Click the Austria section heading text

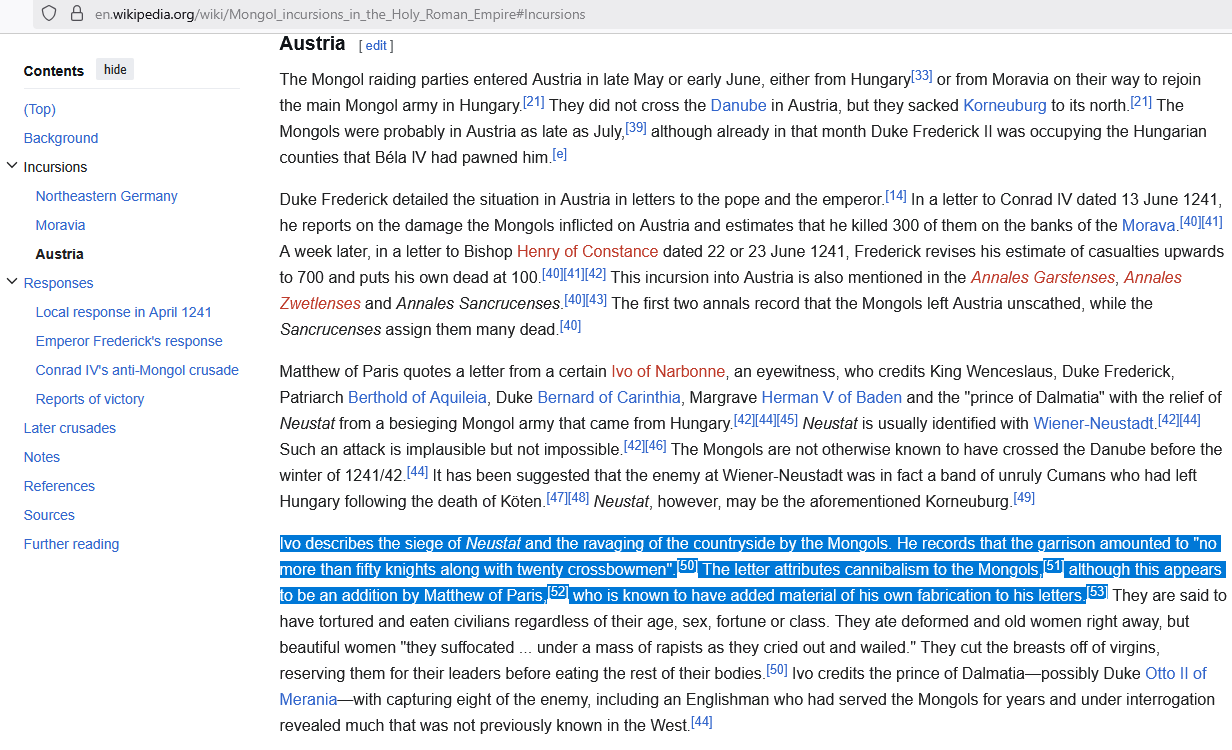point(312,44)
